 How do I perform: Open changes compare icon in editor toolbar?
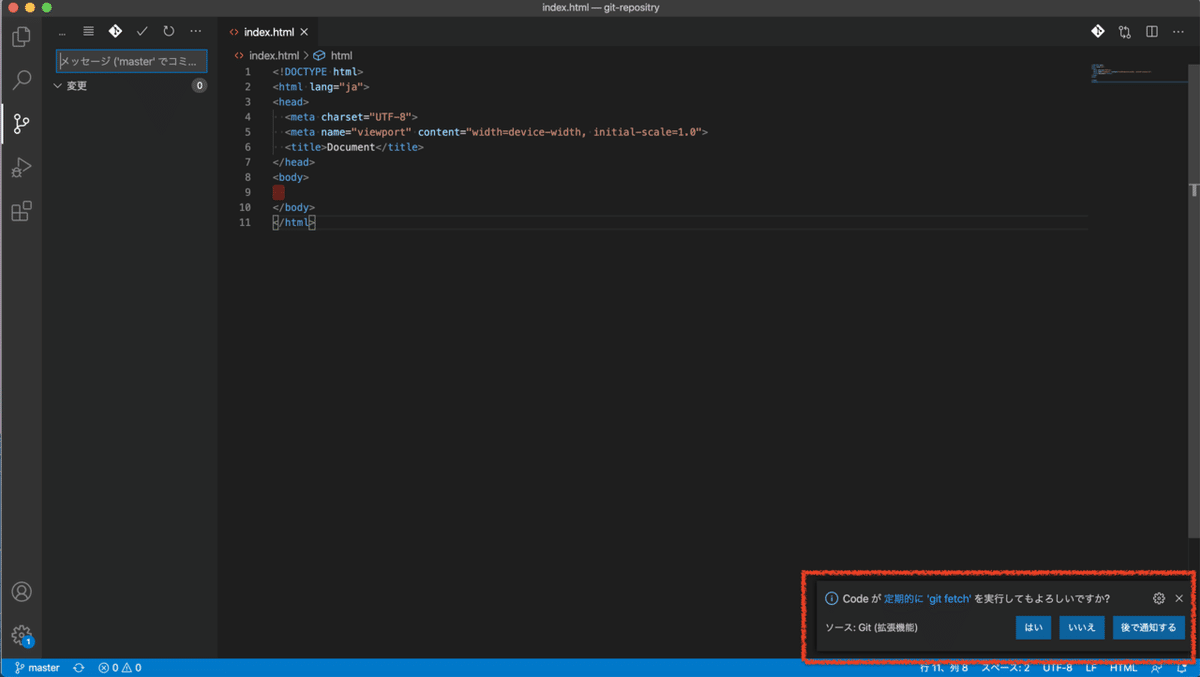[1125, 32]
